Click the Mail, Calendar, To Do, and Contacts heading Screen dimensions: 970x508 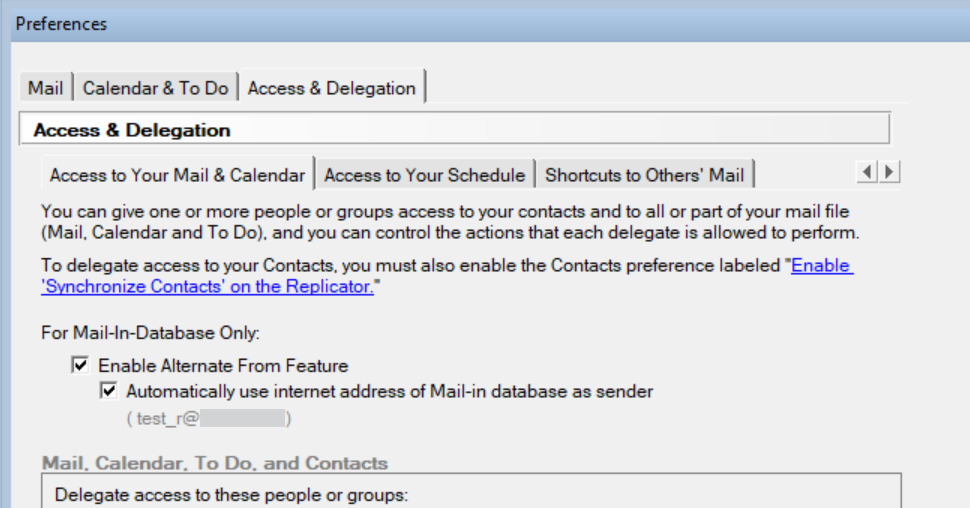point(215,463)
